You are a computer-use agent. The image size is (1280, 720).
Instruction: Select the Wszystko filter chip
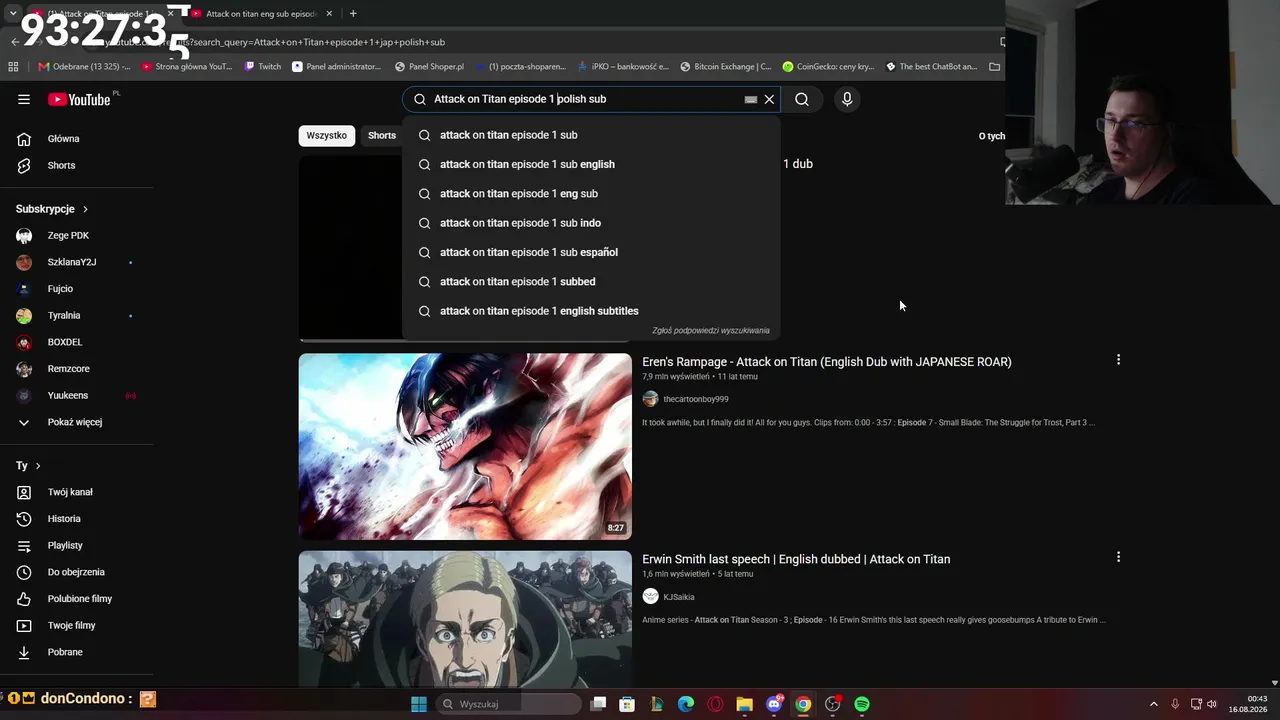pos(327,136)
